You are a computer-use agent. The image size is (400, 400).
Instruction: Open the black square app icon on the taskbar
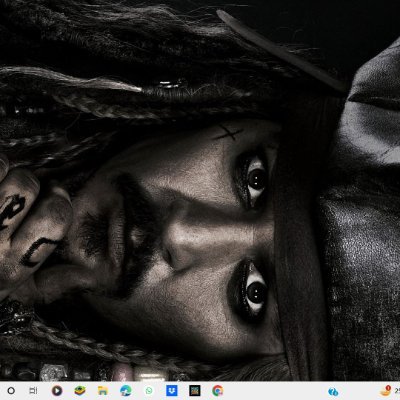[x=195, y=390]
